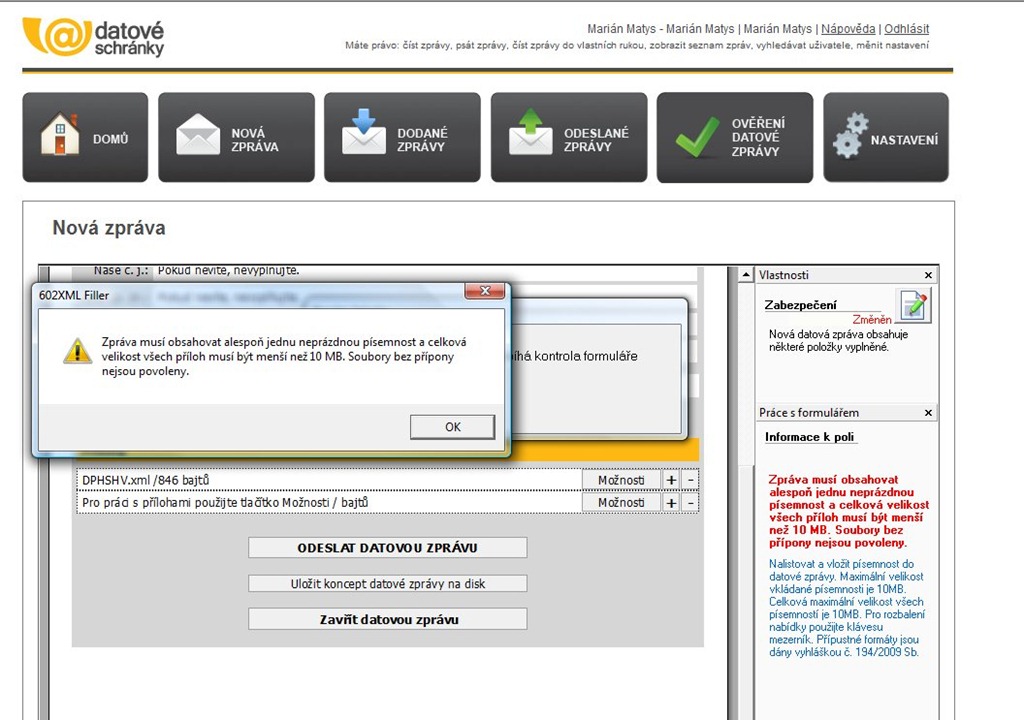Screen dimensions: 1024x720
Task: Close the Práce s formulářem panel
Action: click(928, 413)
